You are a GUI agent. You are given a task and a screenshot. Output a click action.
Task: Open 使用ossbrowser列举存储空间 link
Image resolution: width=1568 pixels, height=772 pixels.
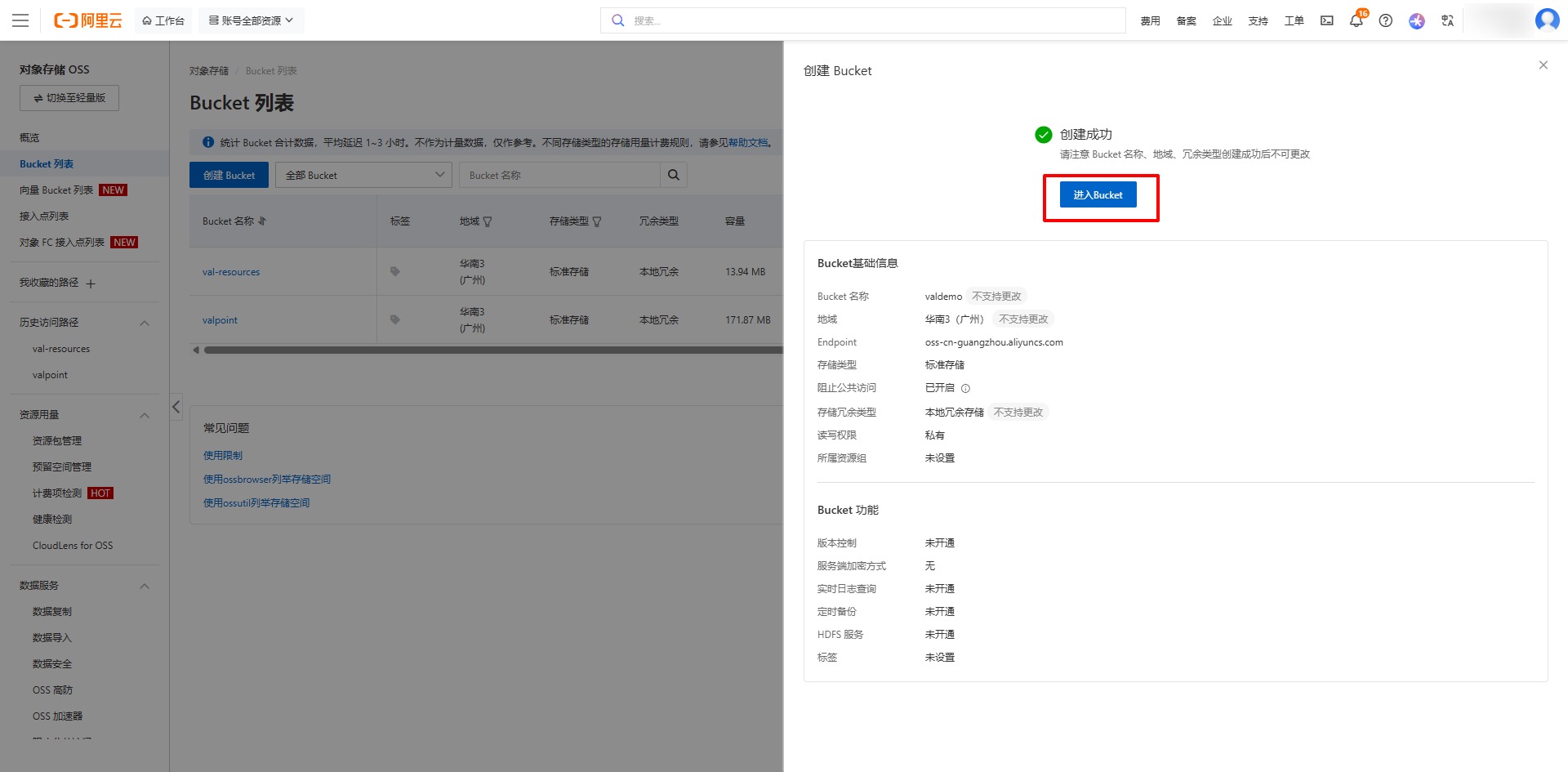267,480
